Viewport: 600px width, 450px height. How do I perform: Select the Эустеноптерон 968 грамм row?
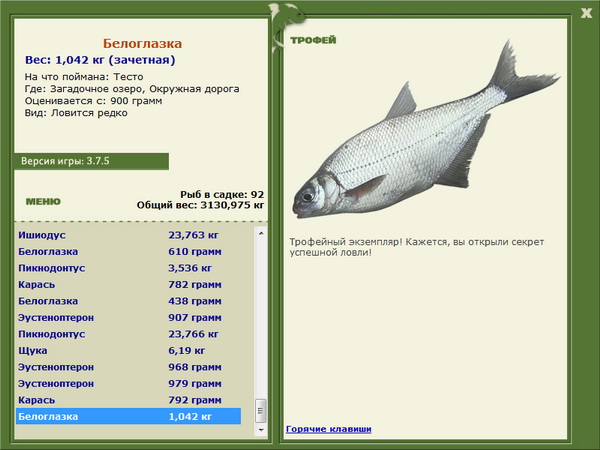pyautogui.click(x=129, y=367)
